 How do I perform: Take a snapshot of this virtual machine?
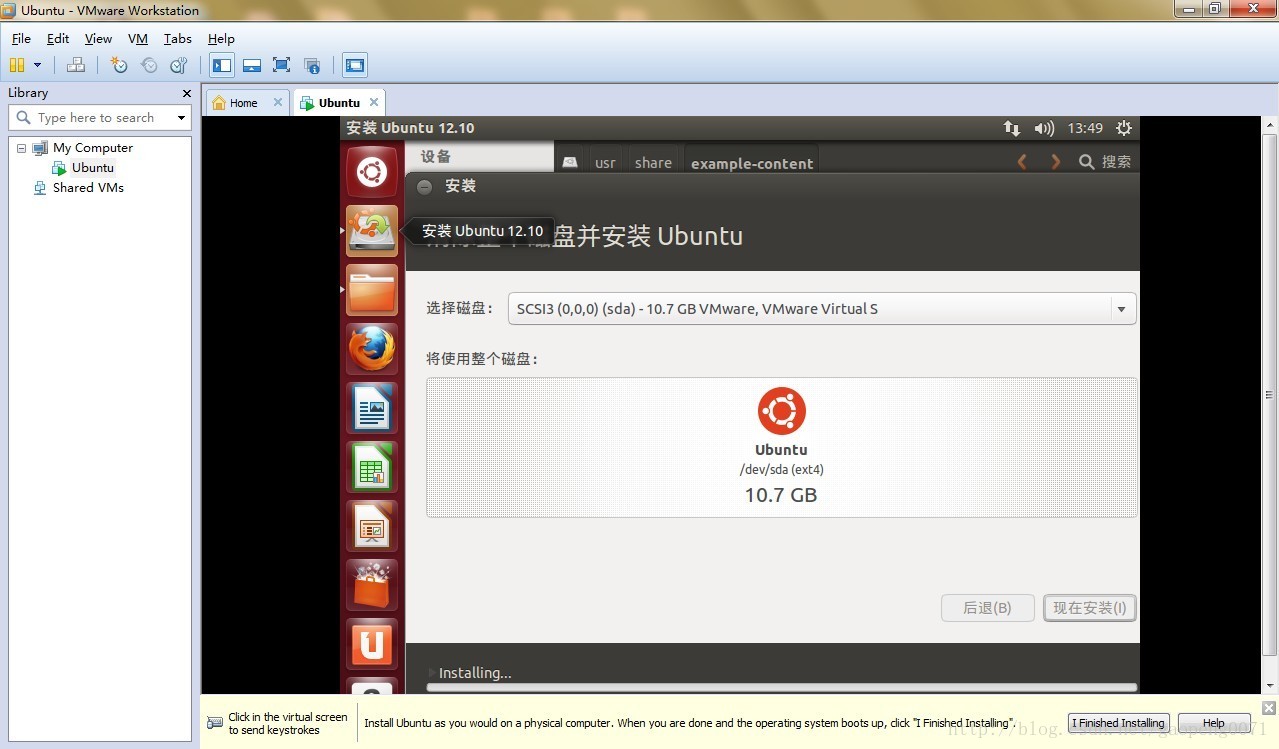pos(119,66)
